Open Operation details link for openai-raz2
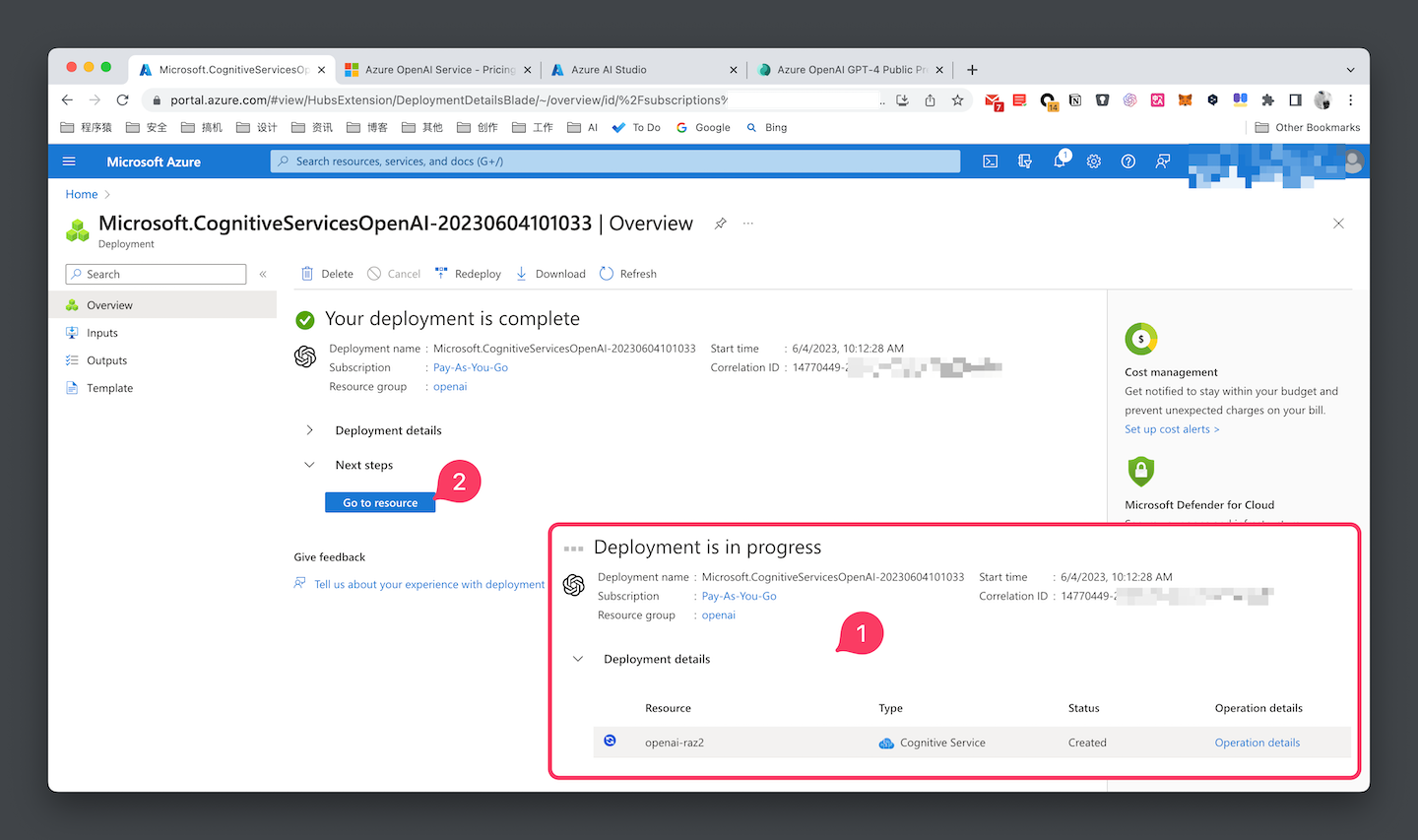 [x=1257, y=743]
